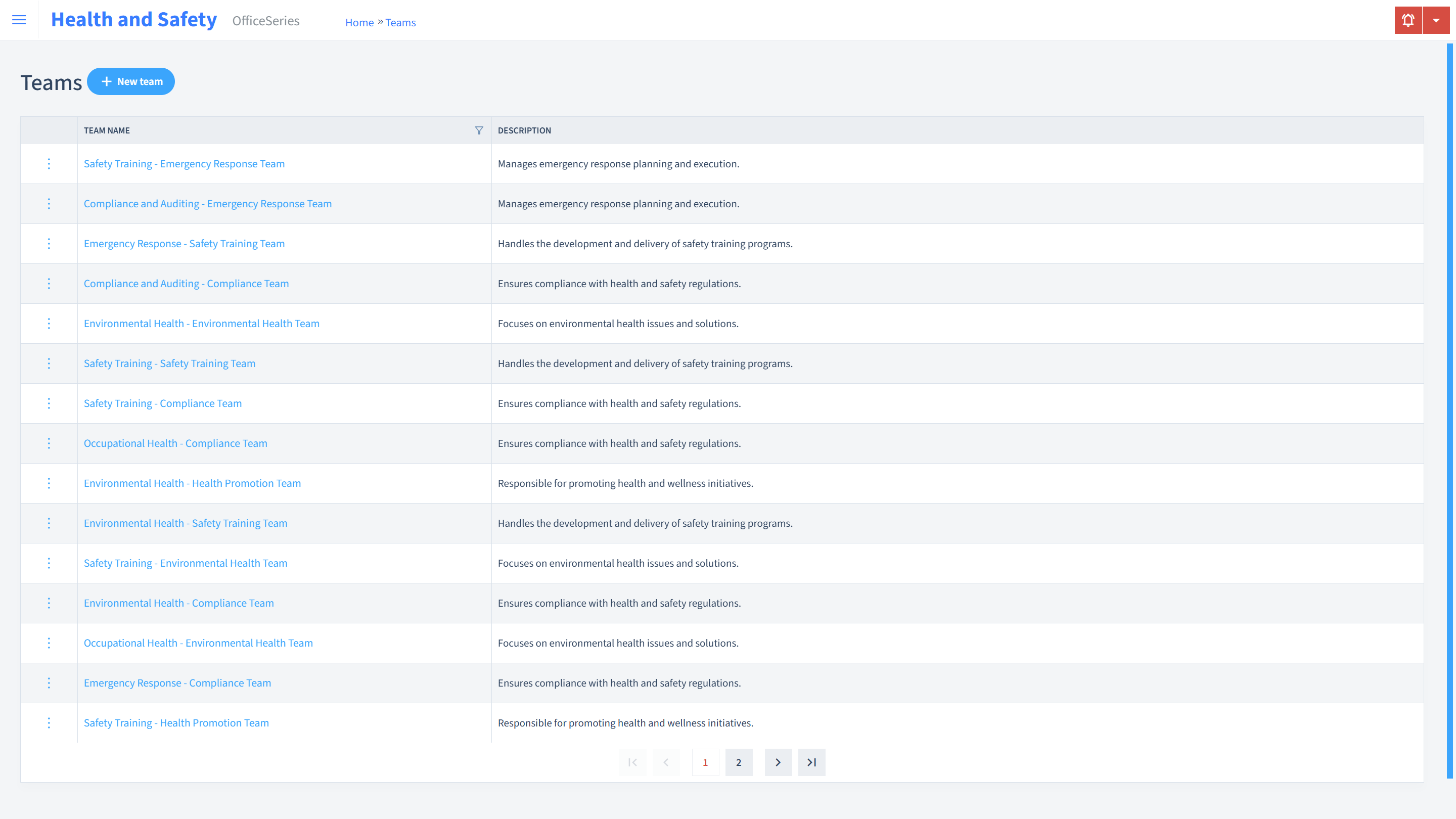Expand the last page navigation arrow
Screen dimensions: 1456x819
point(812,762)
